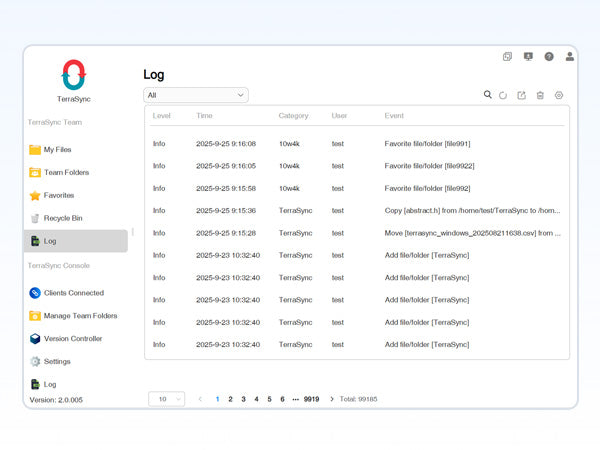Go to page 3 of logs
Viewport: 600px width, 450px height.
(x=243, y=399)
